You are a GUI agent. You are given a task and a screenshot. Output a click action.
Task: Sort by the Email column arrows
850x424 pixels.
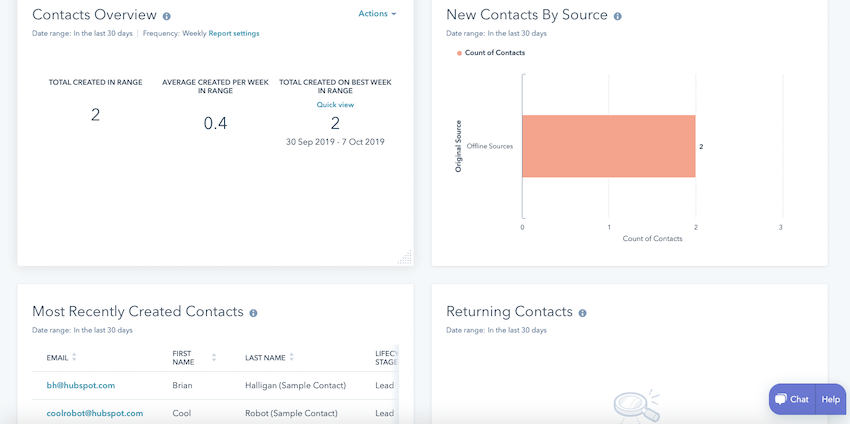pyautogui.click(x=74, y=357)
